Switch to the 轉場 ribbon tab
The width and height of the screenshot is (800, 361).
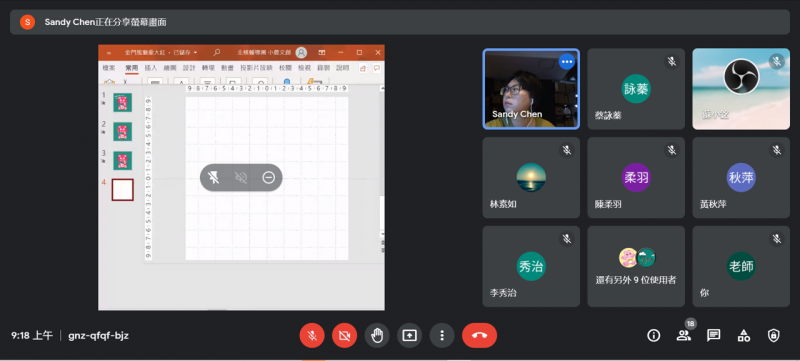208,67
